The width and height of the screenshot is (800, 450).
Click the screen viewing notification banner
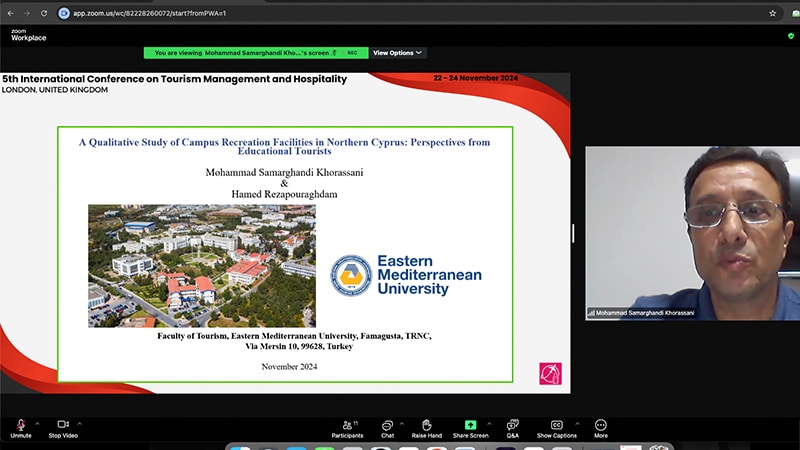[x=255, y=53]
